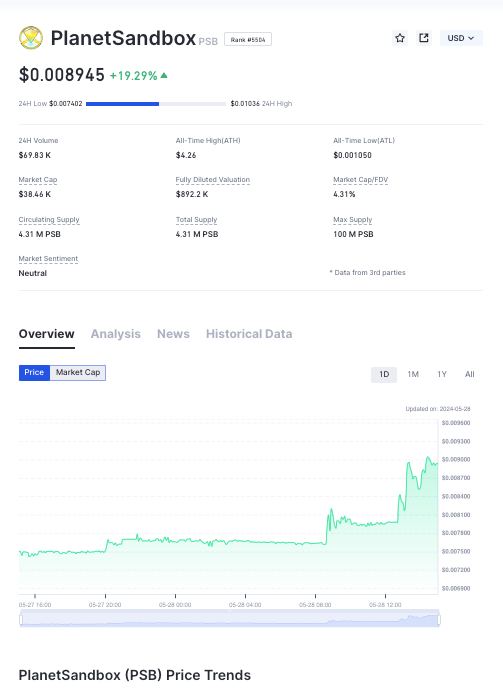Add PlanetSandbox to favorites with the star icon

click(400, 38)
